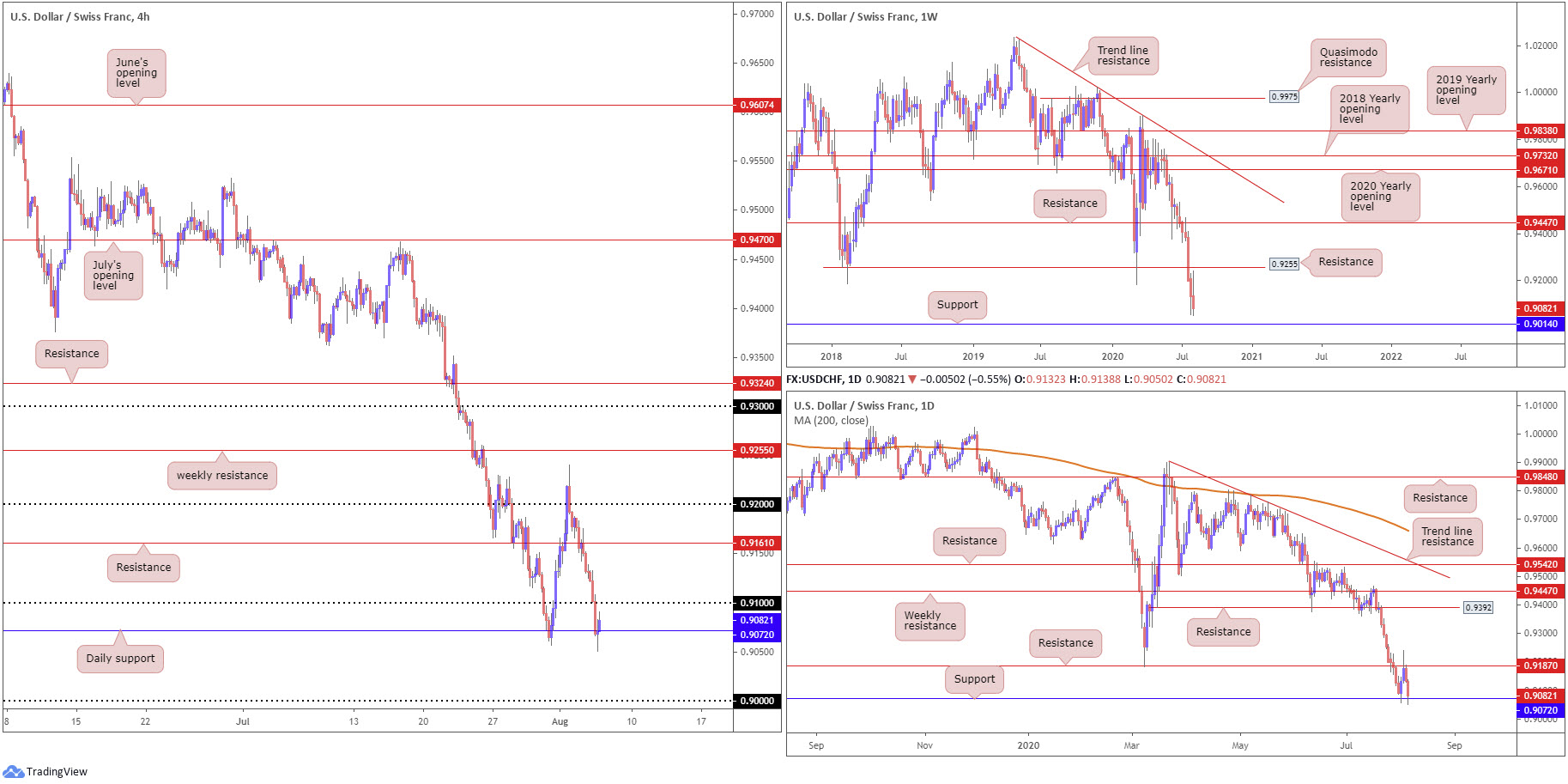
Task: Click the 0.94700 price label
Action: (757, 240)
